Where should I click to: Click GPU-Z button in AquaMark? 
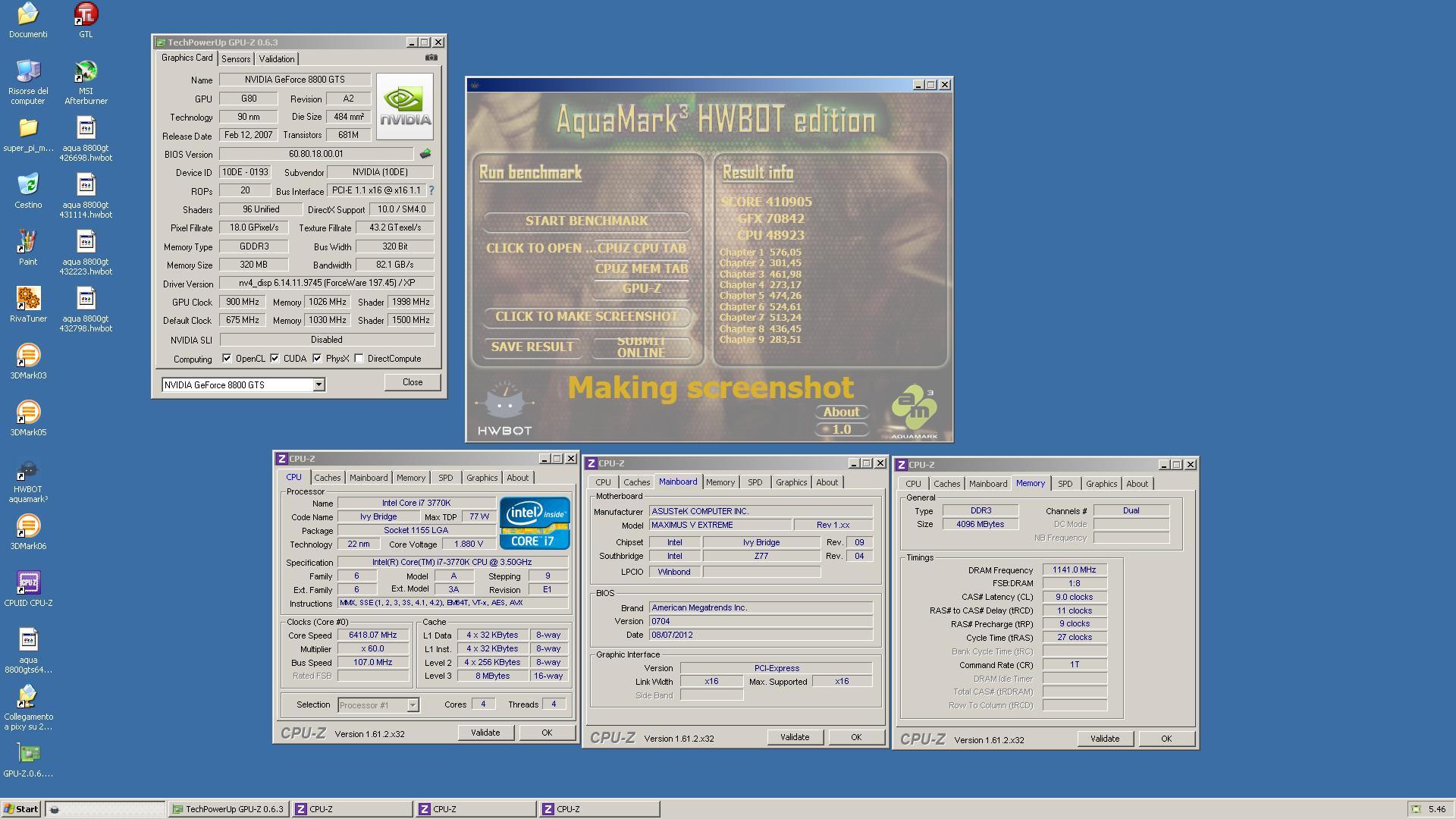pyautogui.click(x=642, y=288)
